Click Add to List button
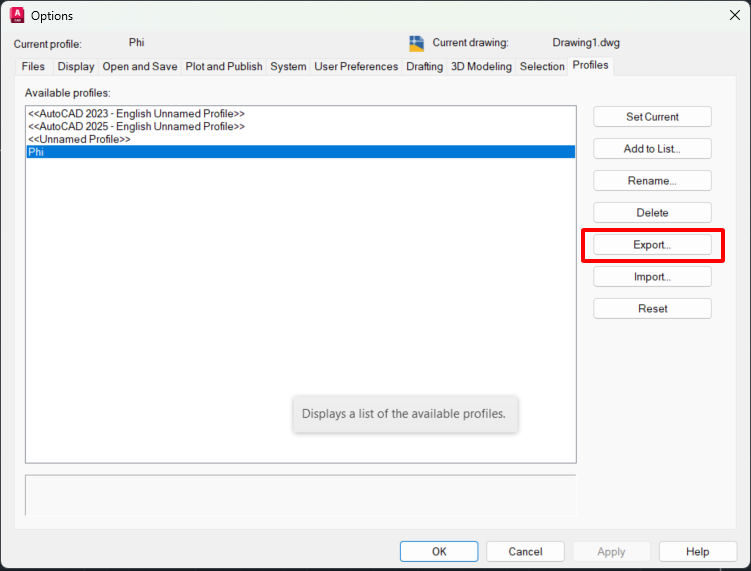751x571 pixels. (x=652, y=149)
